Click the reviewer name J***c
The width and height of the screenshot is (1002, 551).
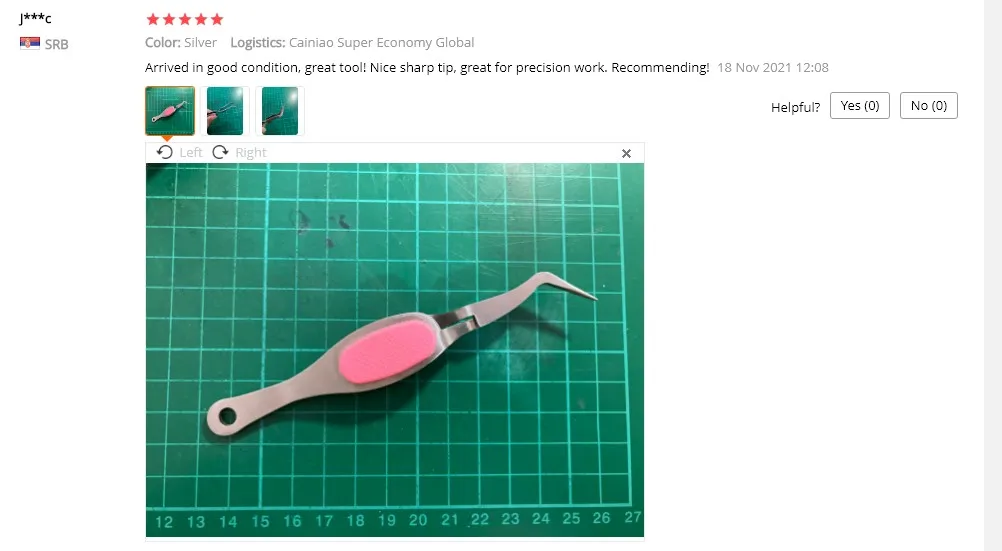[x=35, y=18]
